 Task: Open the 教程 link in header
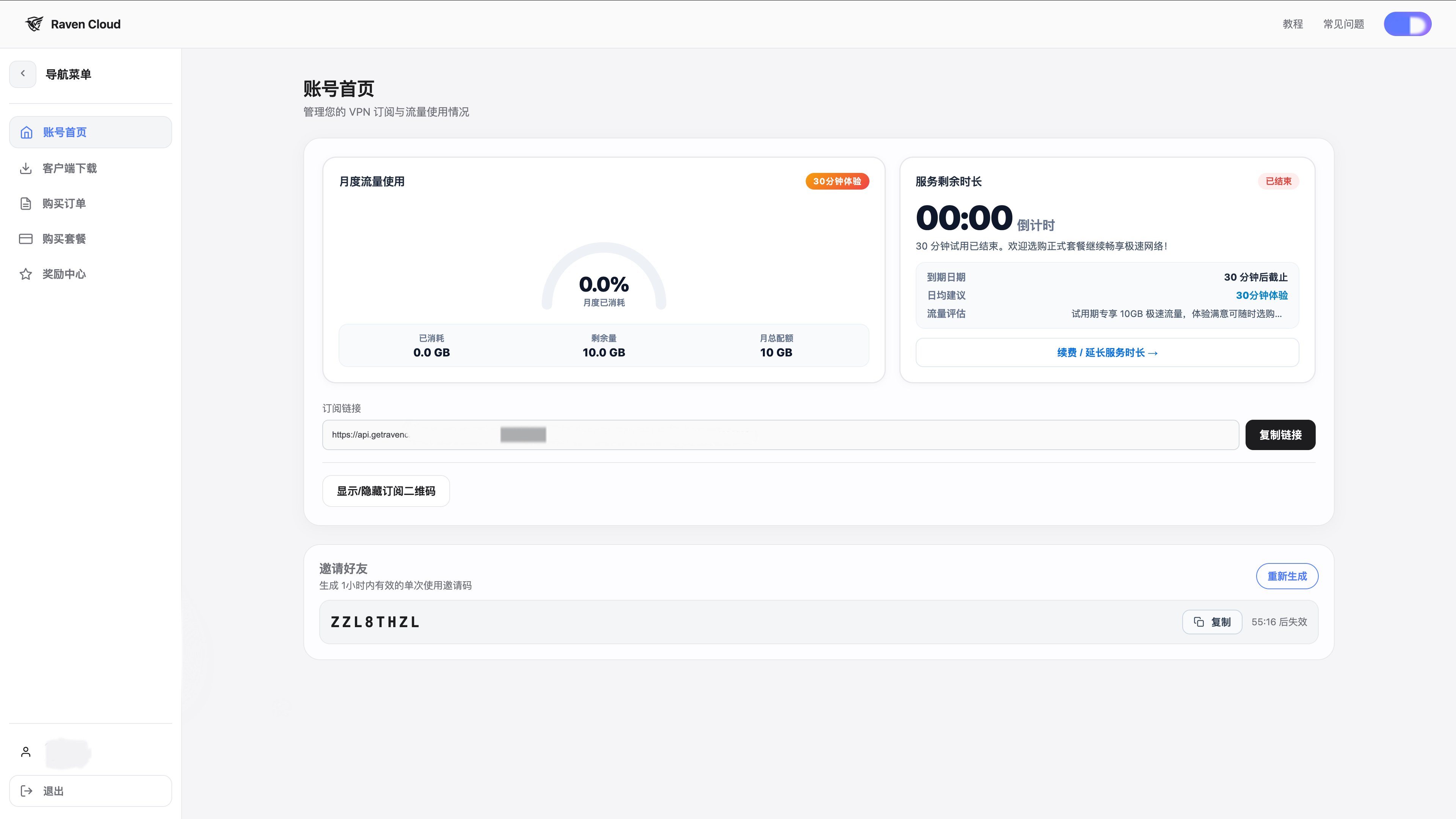1293,24
